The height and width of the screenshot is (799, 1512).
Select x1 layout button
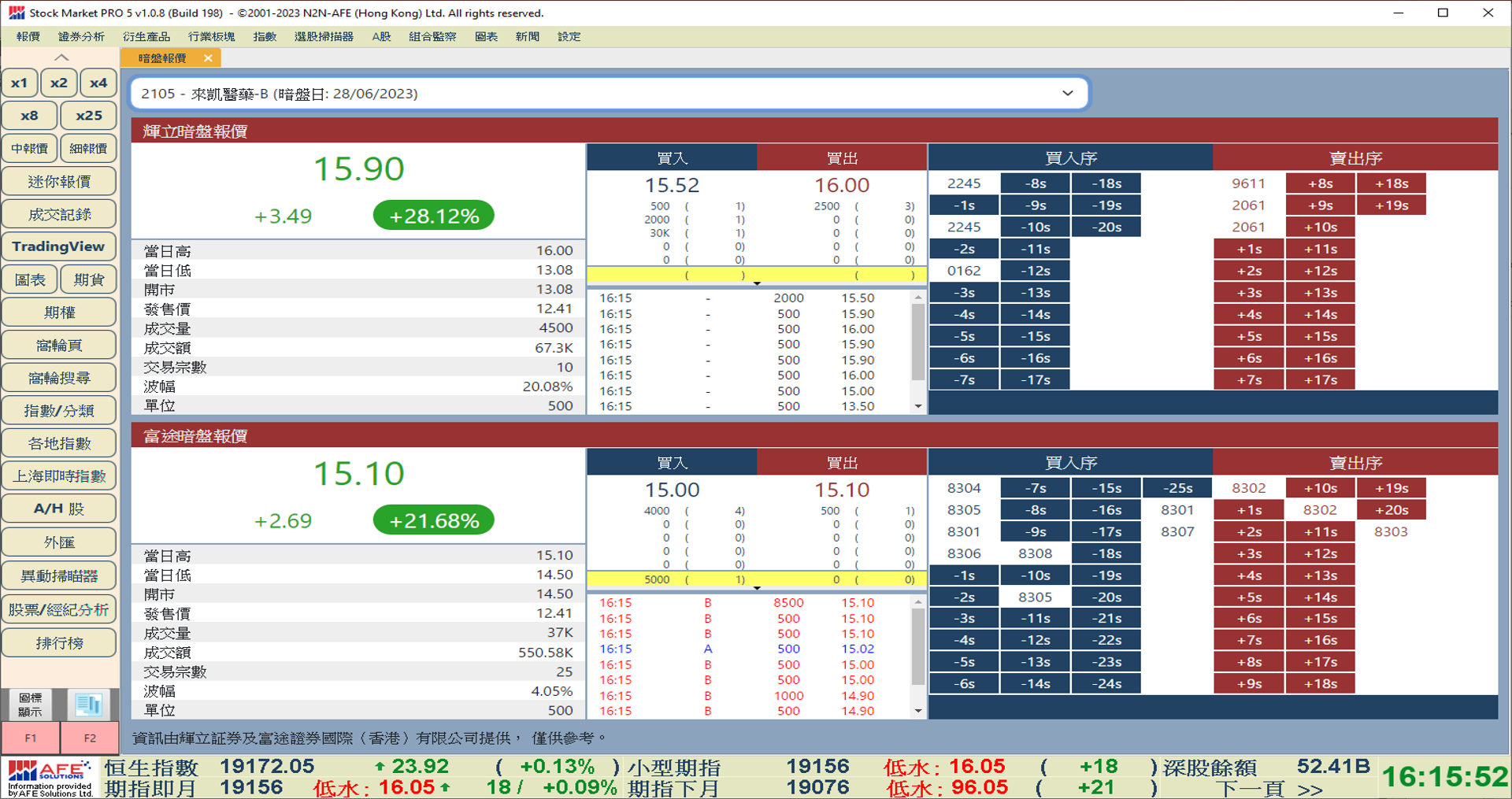tap(20, 83)
